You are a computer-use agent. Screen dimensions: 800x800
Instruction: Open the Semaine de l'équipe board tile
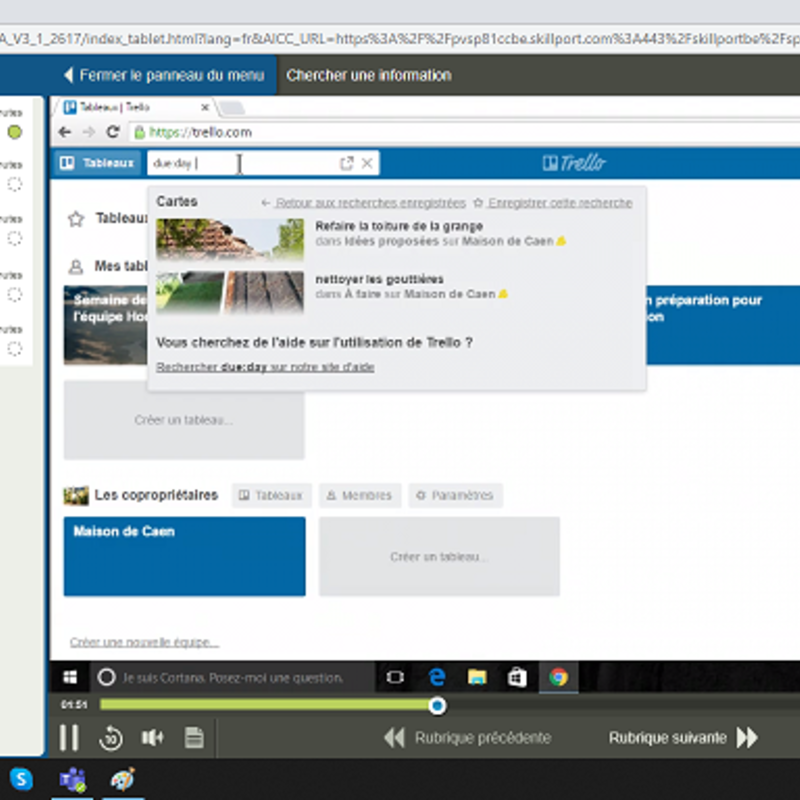pos(106,325)
